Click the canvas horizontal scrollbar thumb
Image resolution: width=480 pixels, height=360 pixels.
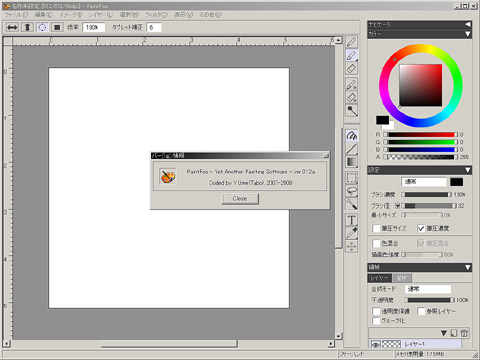pos(169,343)
